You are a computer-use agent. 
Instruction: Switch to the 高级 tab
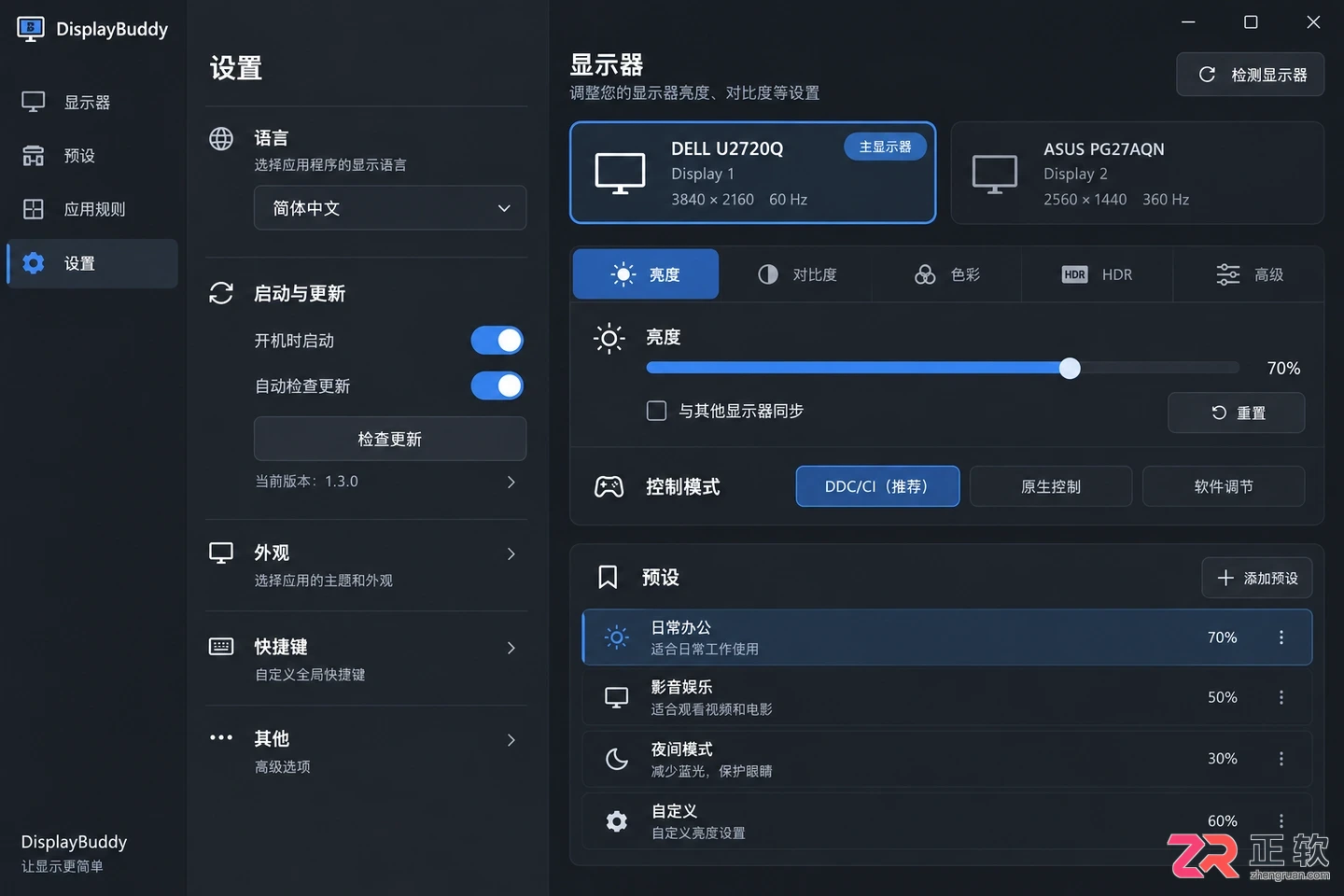[1249, 274]
